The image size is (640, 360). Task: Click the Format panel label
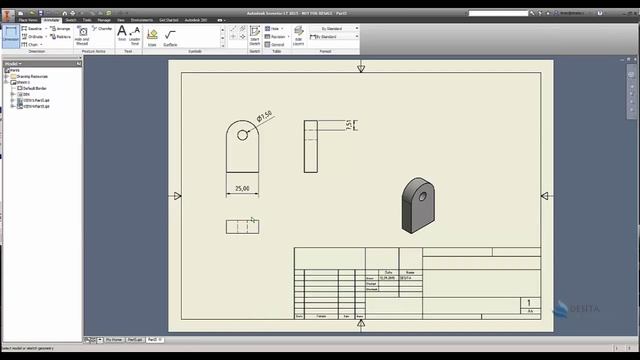coord(325,51)
